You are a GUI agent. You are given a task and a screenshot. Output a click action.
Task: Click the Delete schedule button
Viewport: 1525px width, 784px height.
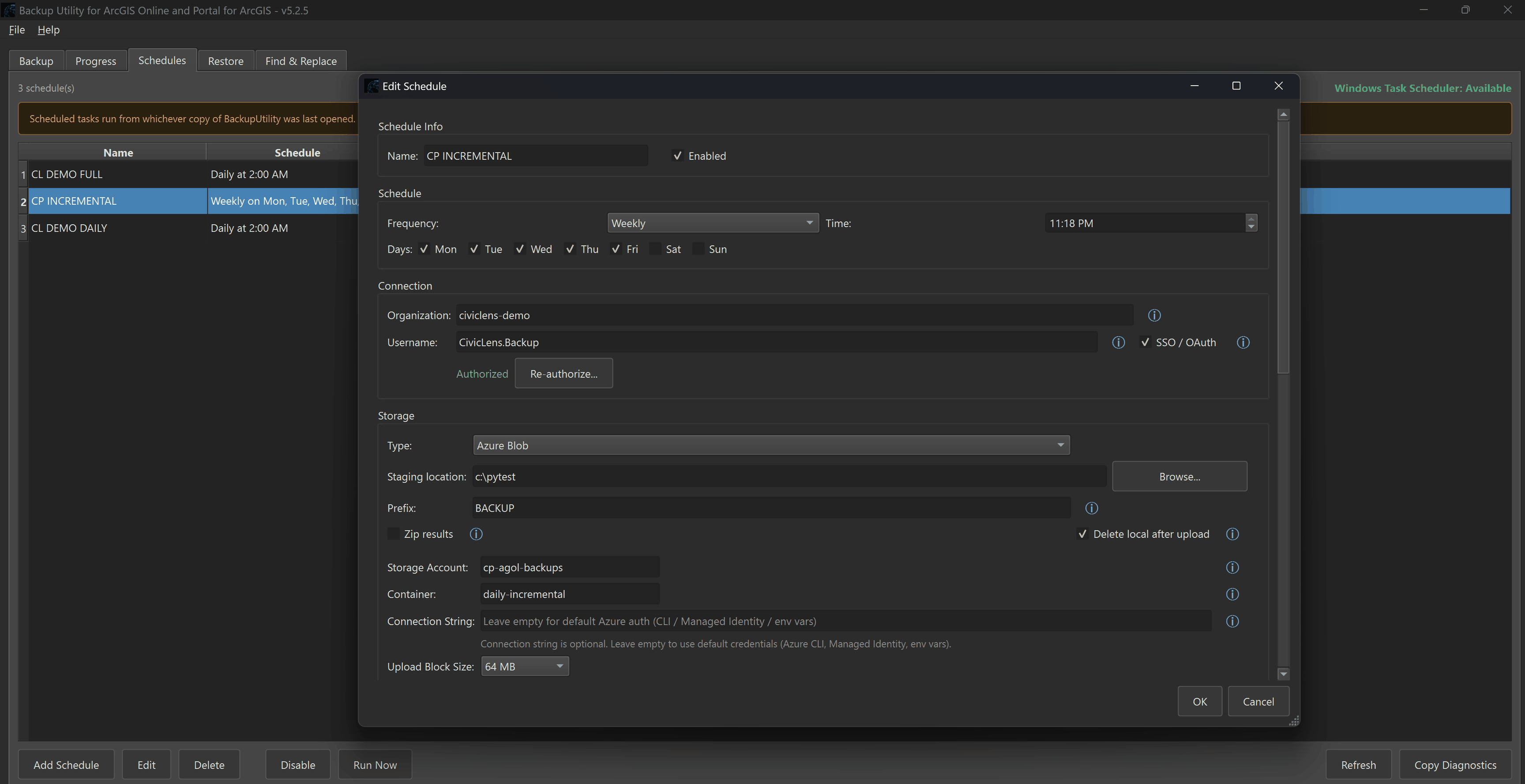pyautogui.click(x=209, y=765)
